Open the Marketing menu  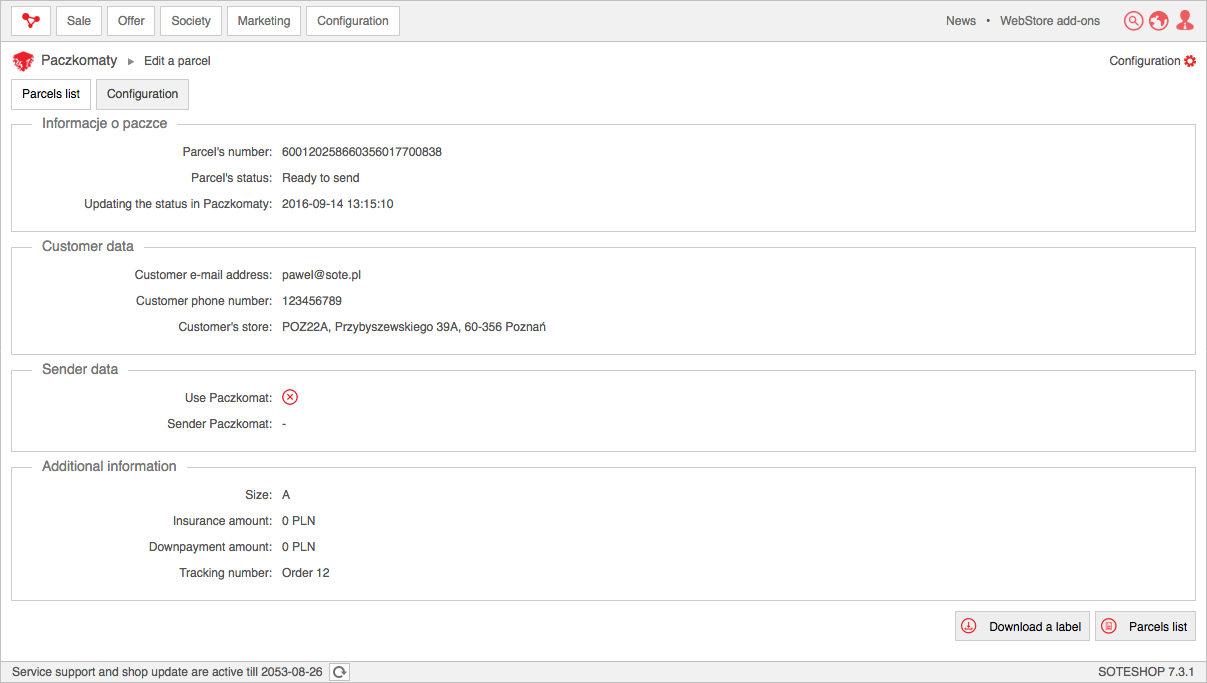[264, 21]
